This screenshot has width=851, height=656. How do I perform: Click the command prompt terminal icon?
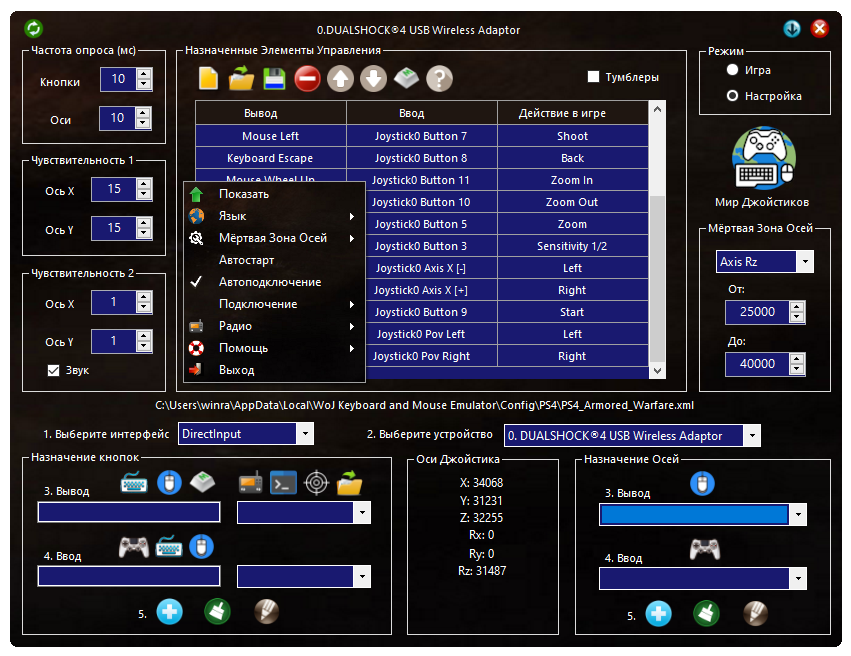[x=283, y=482]
